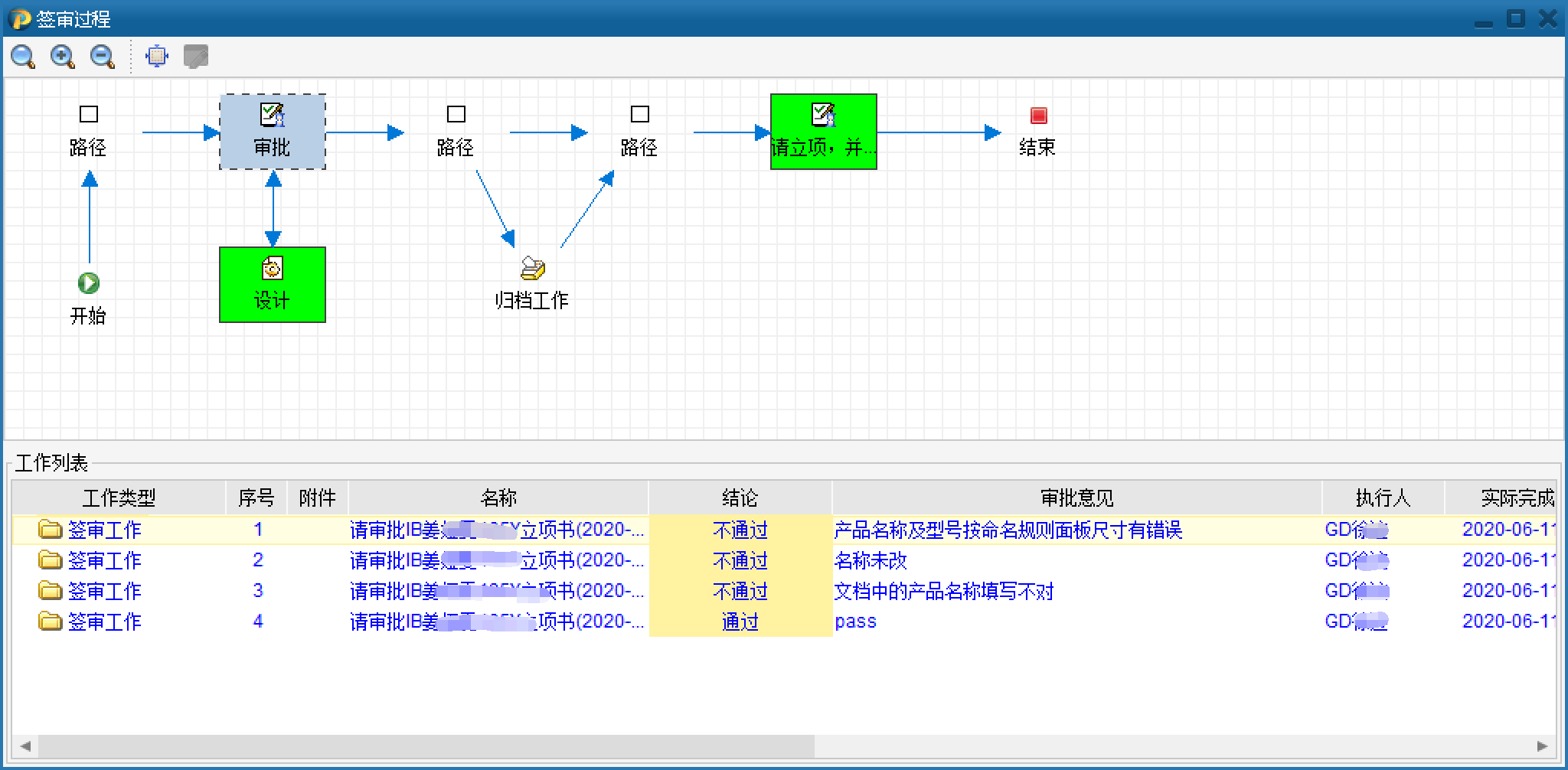Select the green 请立项 node
This screenshot has width=1568, height=770.
(824, 132)
